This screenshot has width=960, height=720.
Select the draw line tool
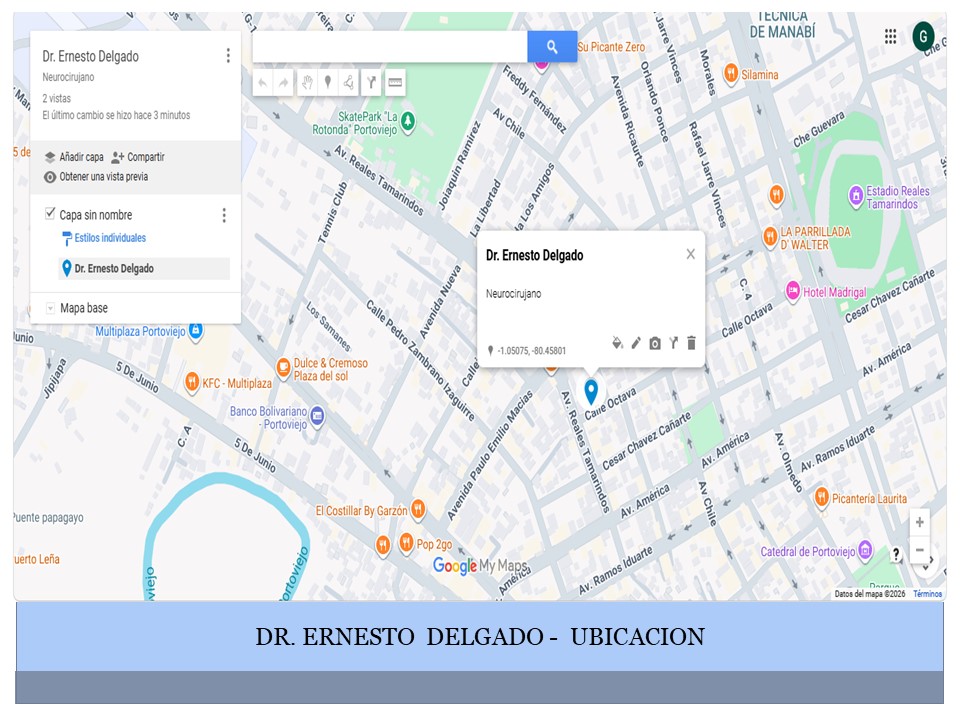349,83
